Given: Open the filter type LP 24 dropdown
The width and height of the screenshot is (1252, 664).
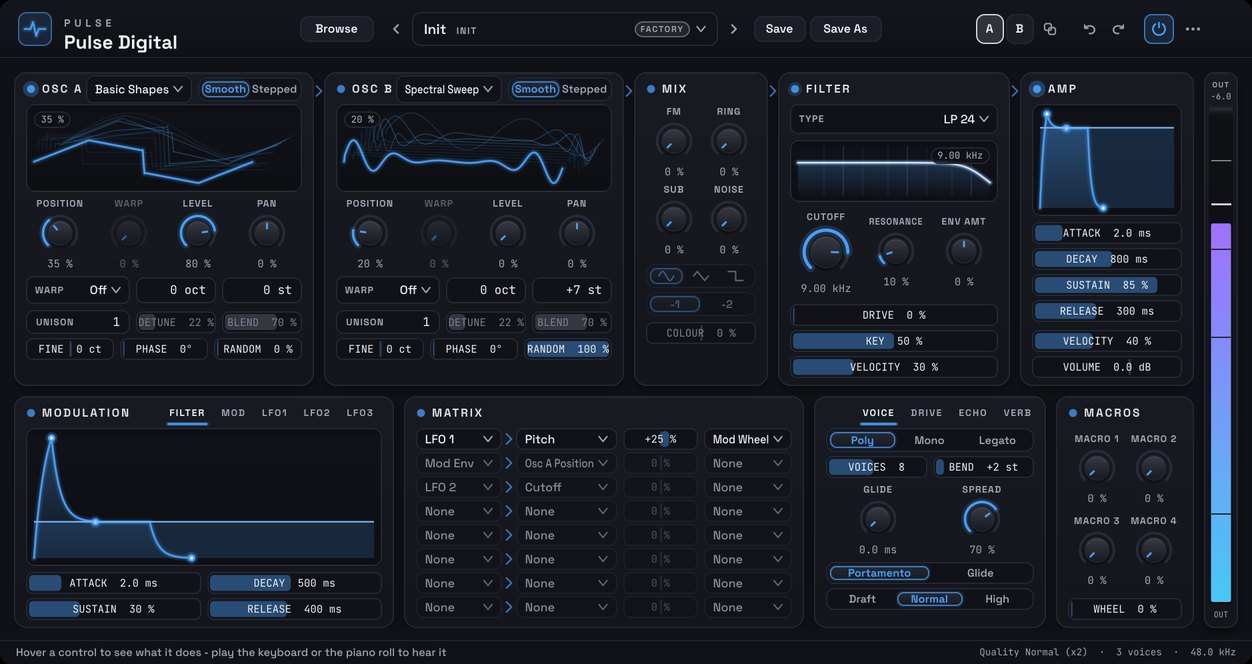Looking at the screenshot, I should click(894, 119).
